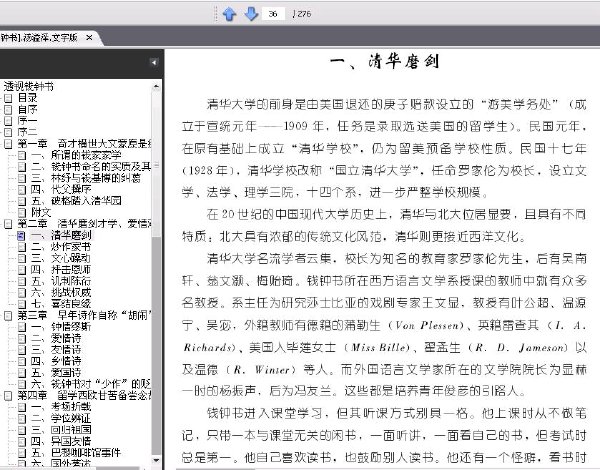Open bookmark 目录
The width and height of the screenshot is (600, 470).
pyautogui.click(x=27, y=98)
